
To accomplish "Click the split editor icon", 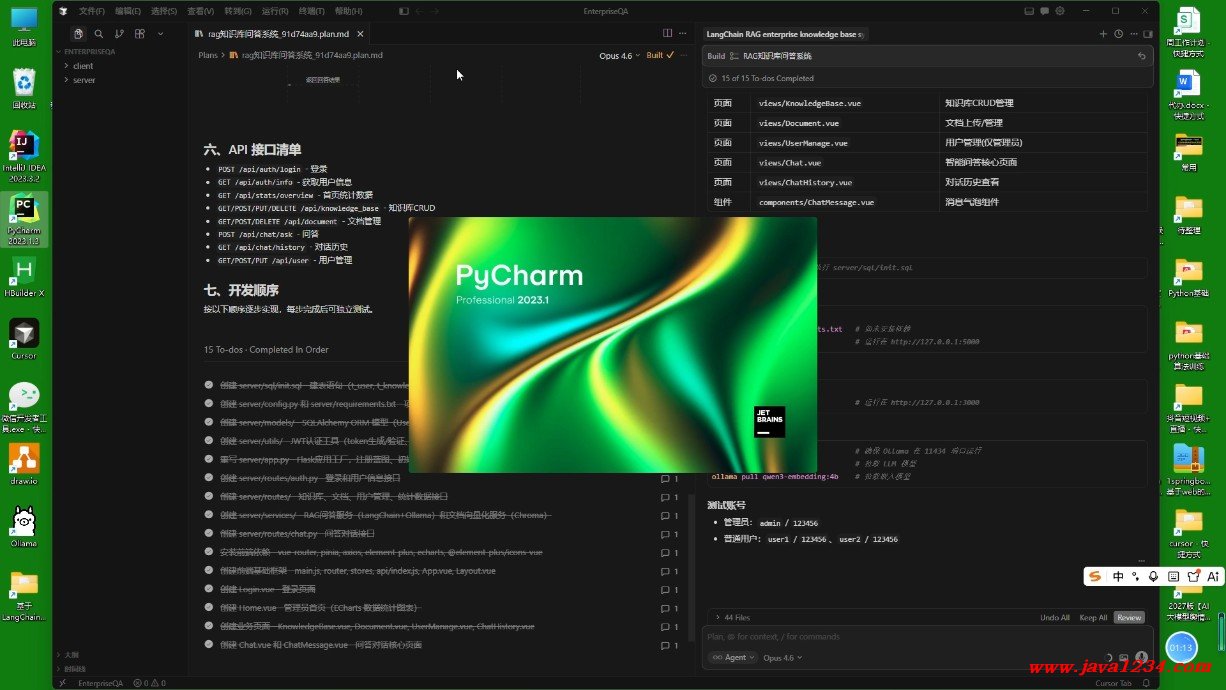I will [x=668, y=33].
